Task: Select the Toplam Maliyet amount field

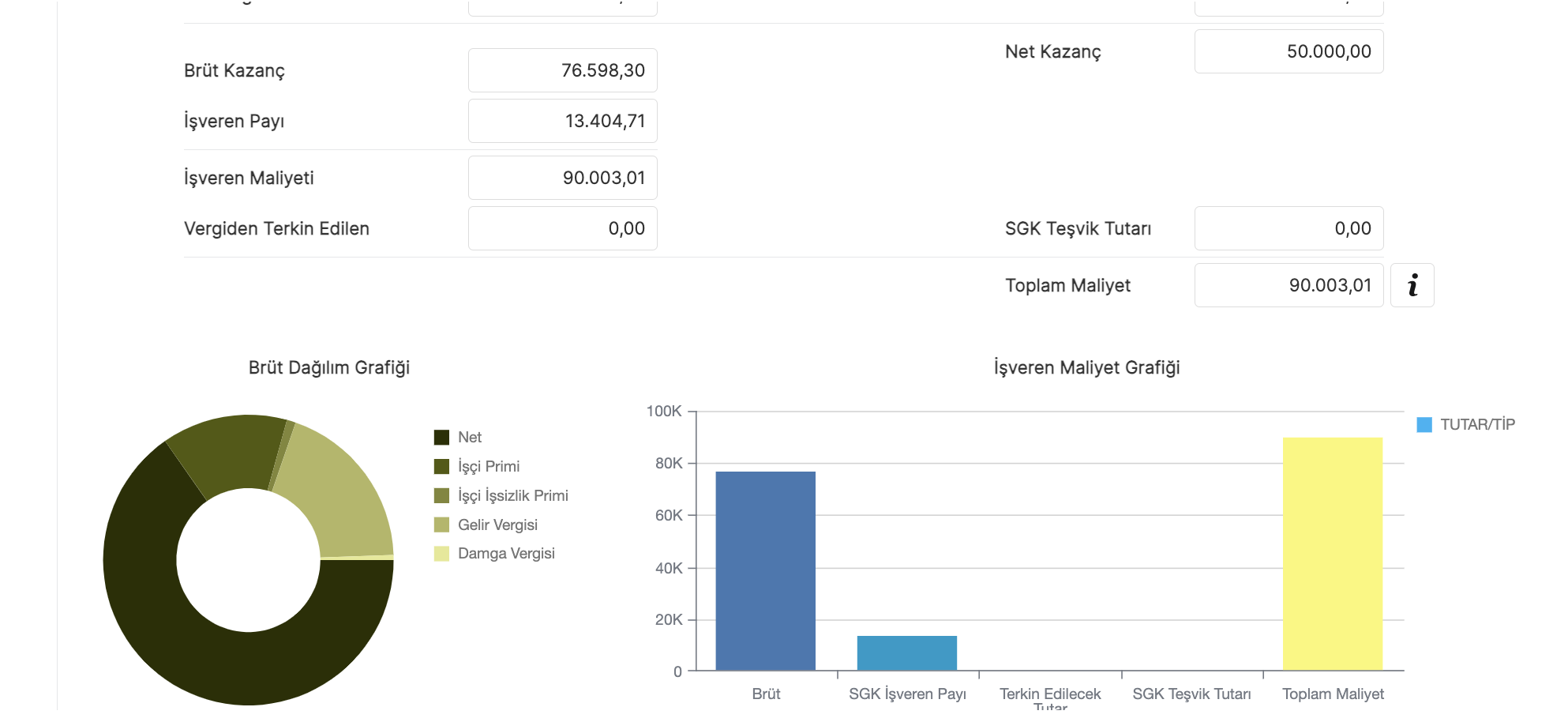Action: (1289, 285)
